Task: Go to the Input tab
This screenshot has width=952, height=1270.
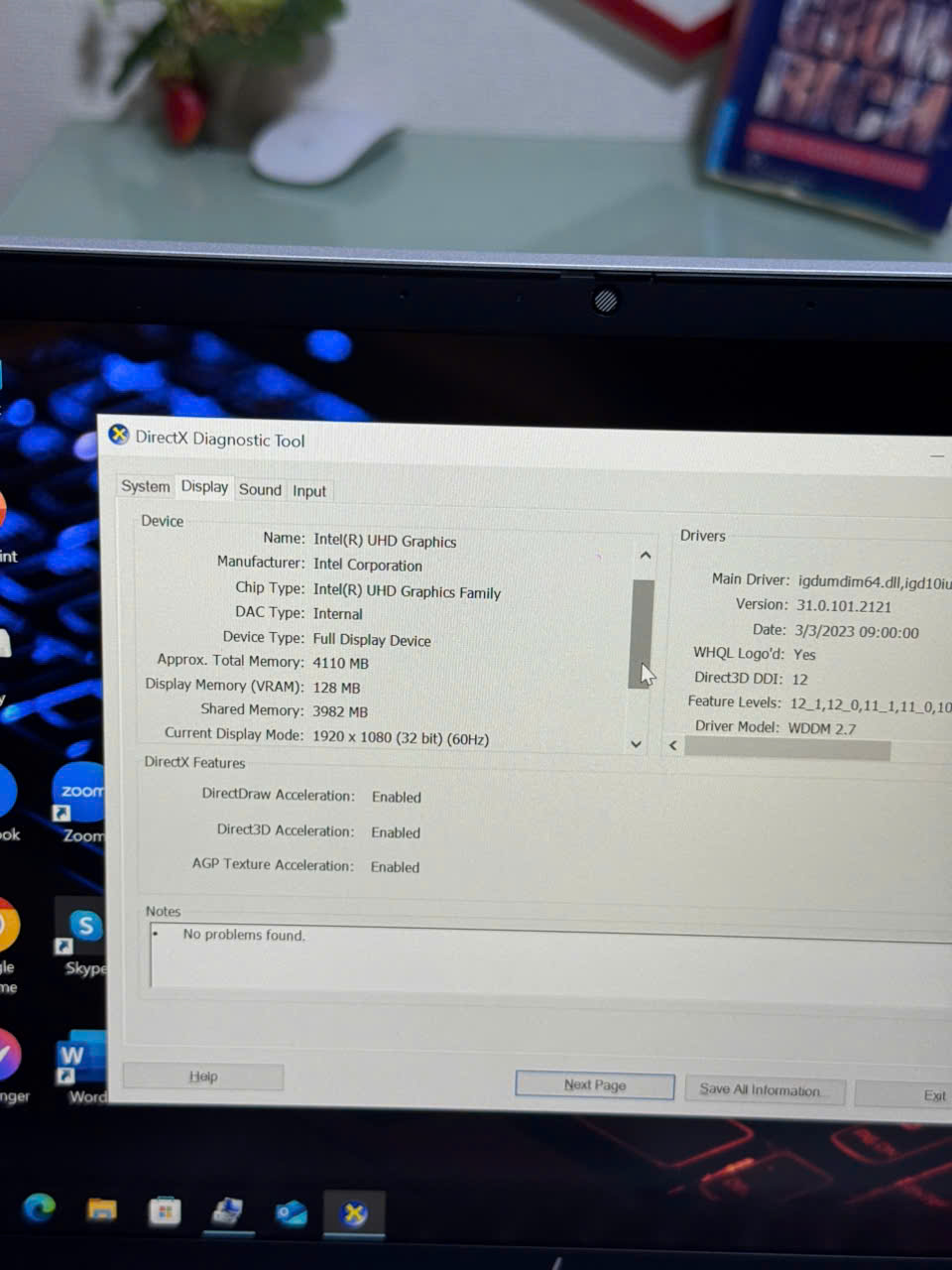Action: pyautogui.click(x=309, y=491)
